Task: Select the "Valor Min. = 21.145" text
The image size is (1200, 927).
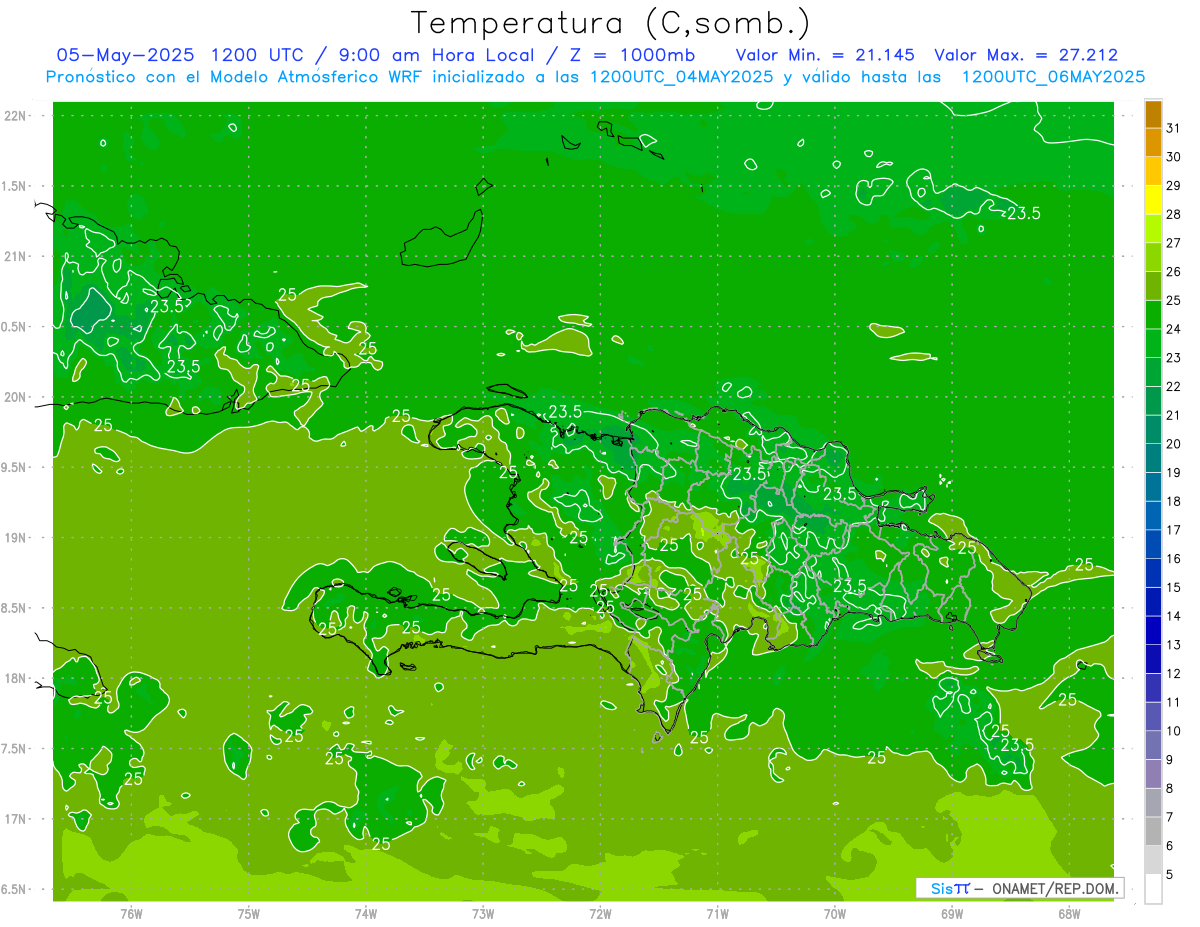Action: pos(827,55)
